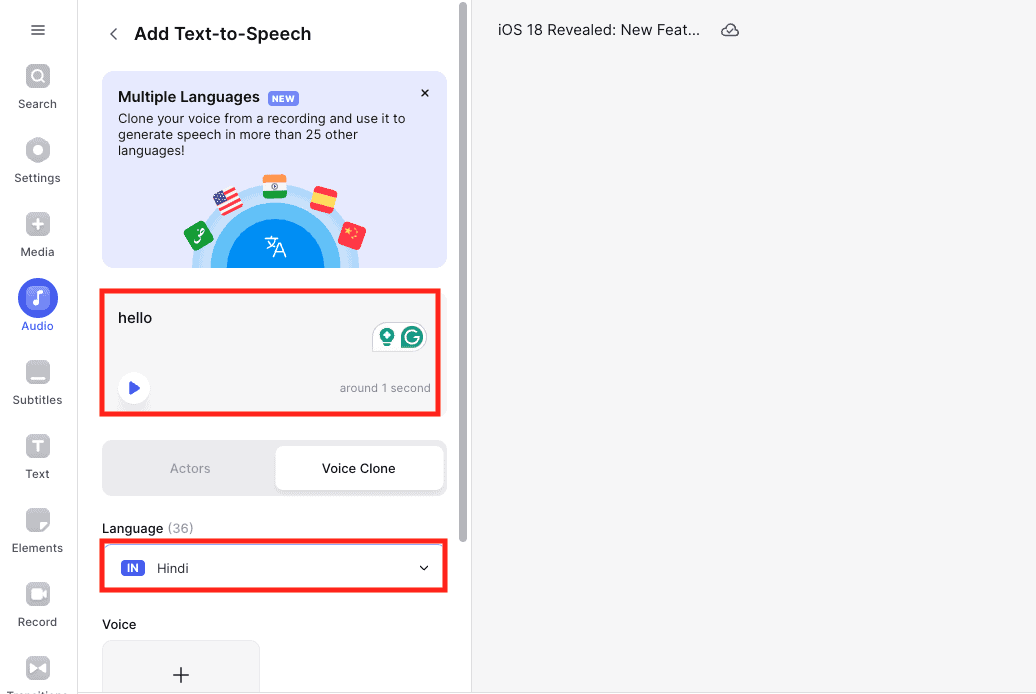
Task: Go back from Add Text-to-Speech
Action: coord(114,34)
